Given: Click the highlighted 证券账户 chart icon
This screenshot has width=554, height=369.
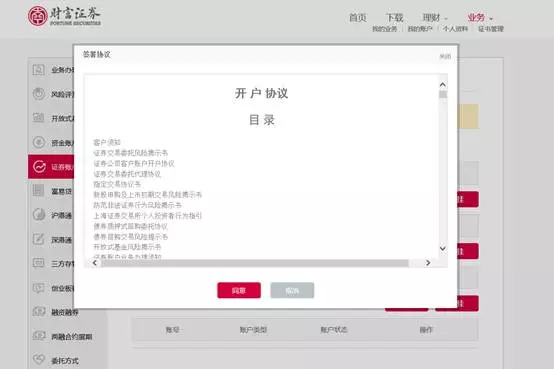Looking at the screenshot, I should click(39, 166).
